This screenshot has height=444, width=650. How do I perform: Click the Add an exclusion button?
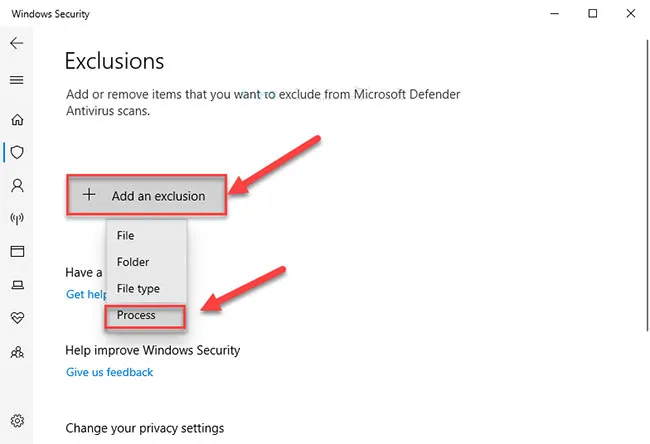147,196
